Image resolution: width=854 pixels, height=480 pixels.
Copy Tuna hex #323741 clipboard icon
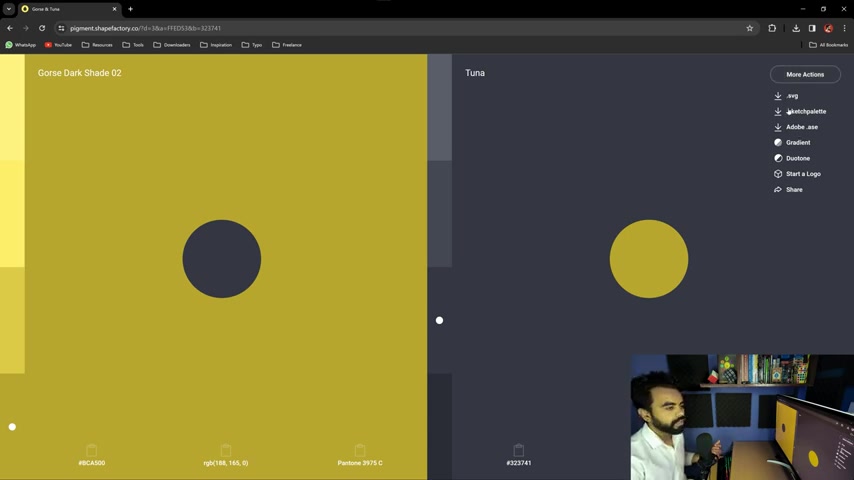518,451
